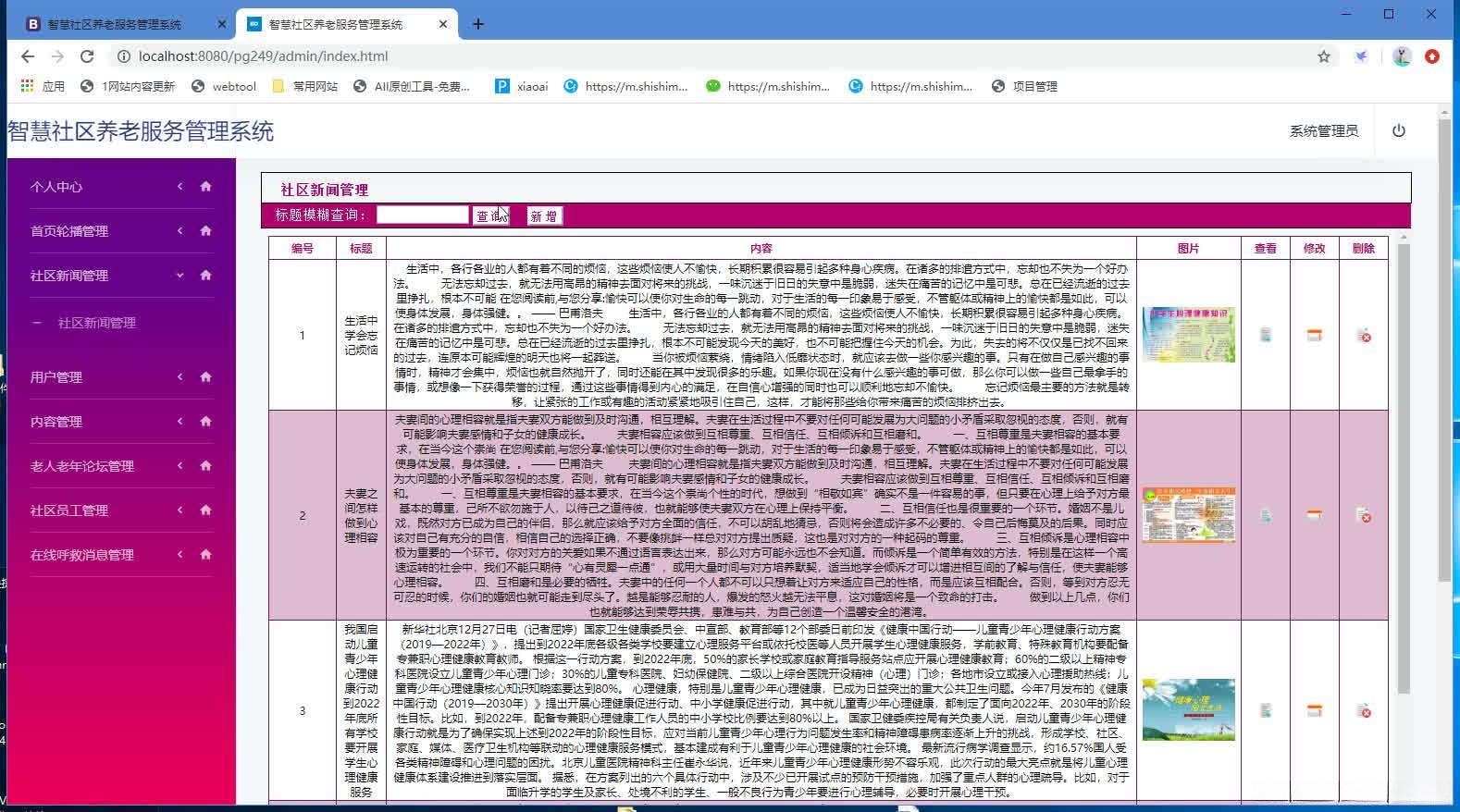
Task: Click home icon next to 老人老年论坛管理
Action: (205, 465)
